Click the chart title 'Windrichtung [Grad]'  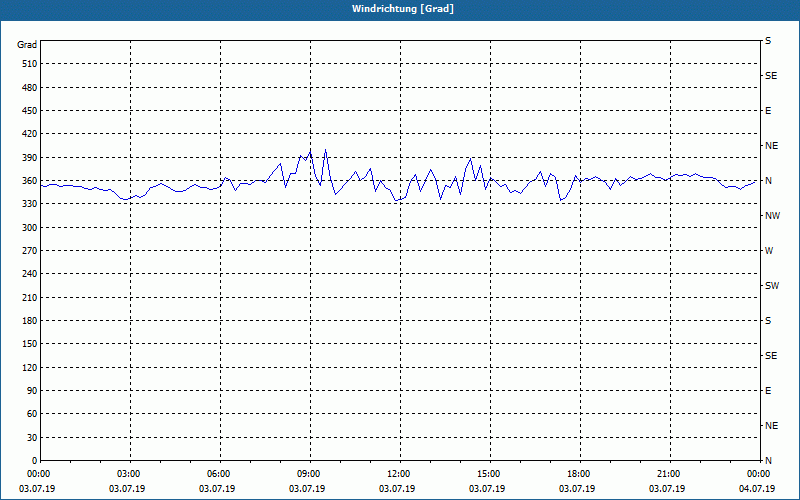coord(403,9)
